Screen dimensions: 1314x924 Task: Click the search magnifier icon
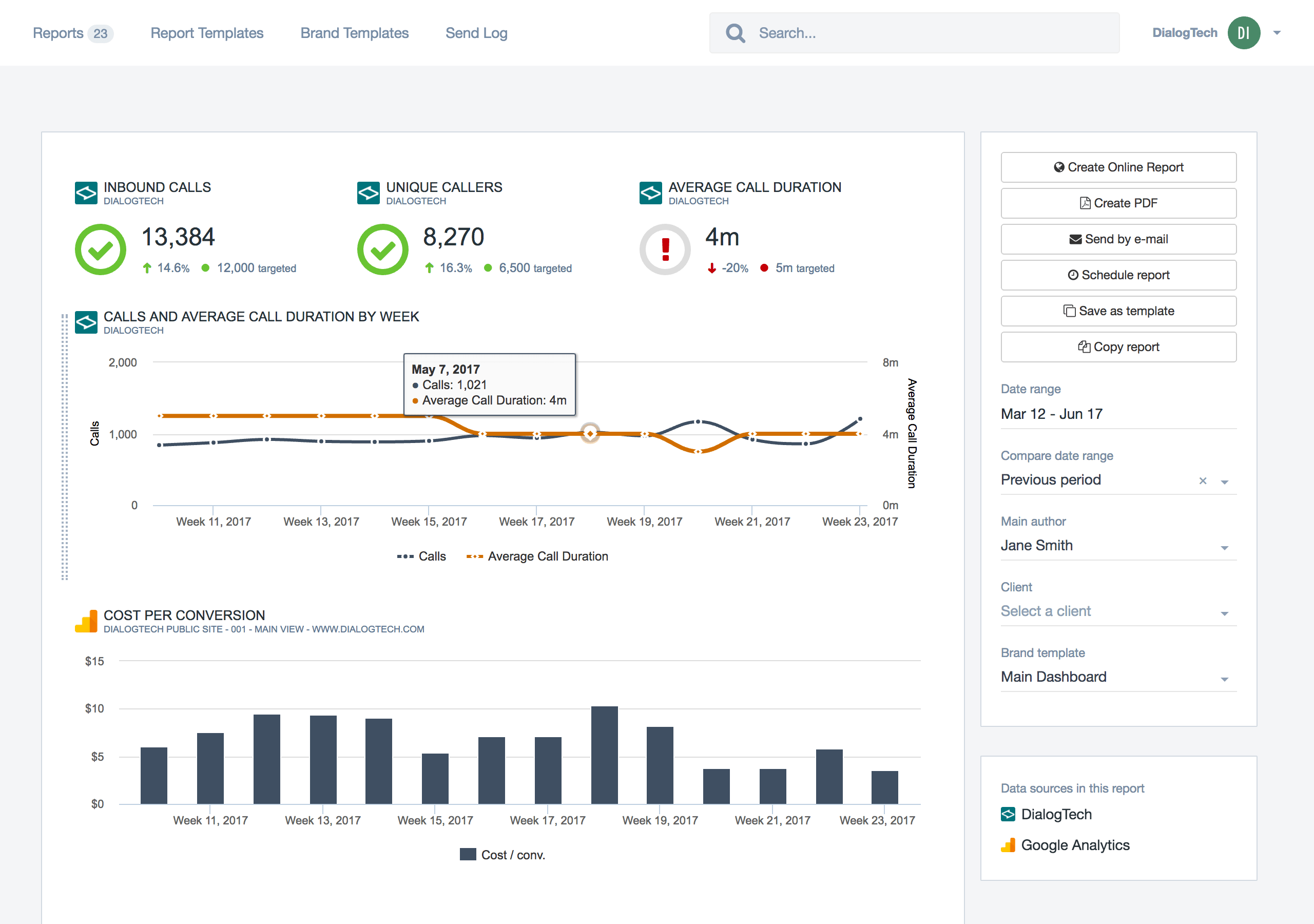pos(735,33)
